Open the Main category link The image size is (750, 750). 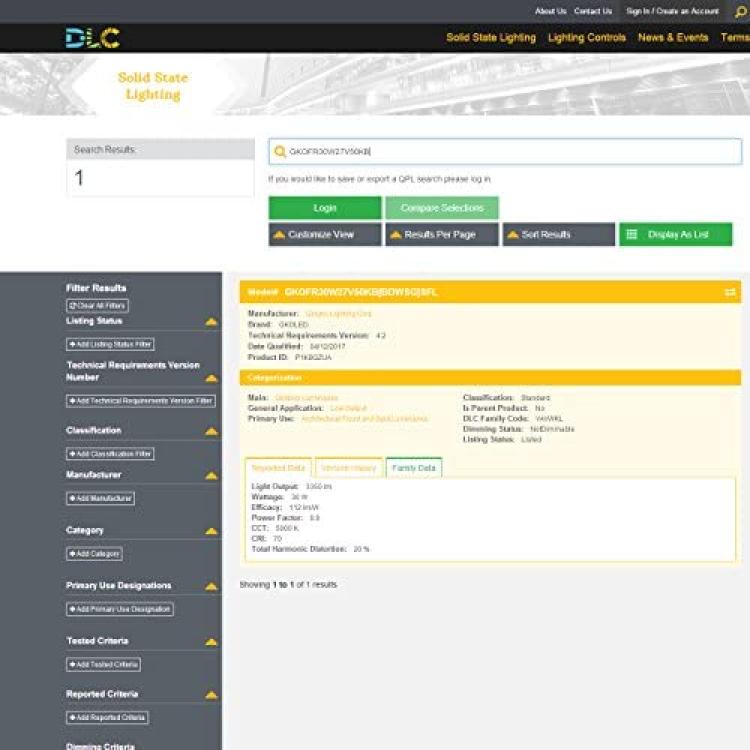click(x=307, y=398)
